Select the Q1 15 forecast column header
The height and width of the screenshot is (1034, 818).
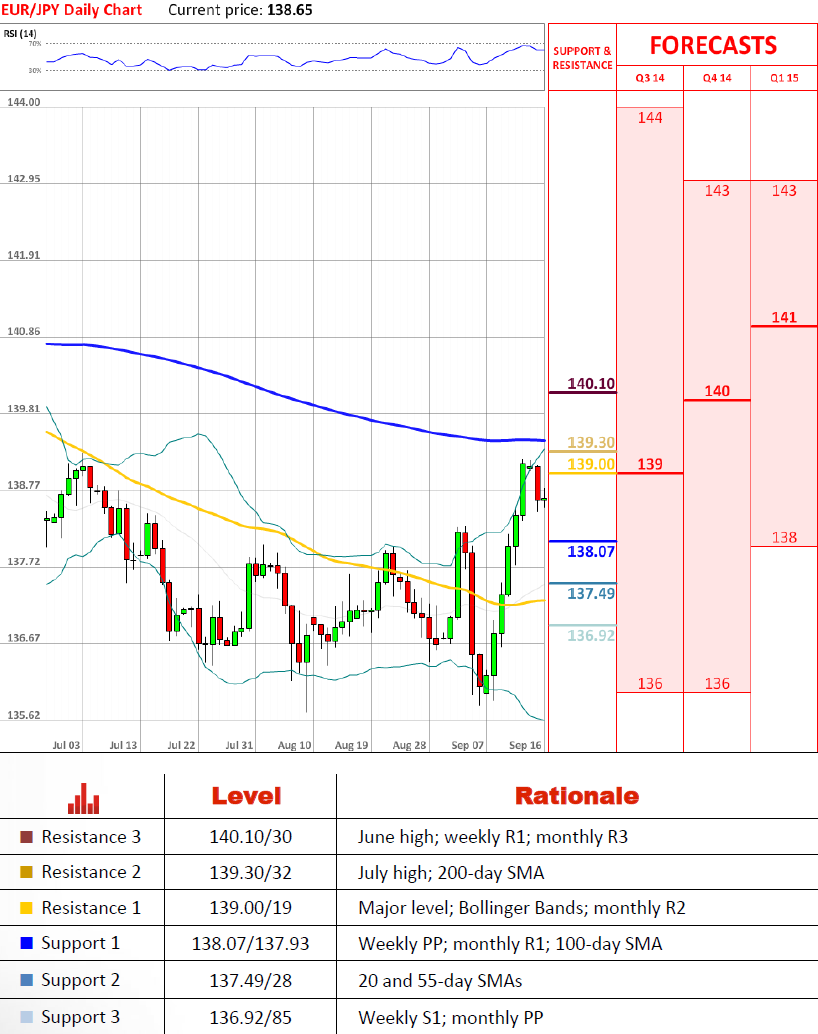[x=784, y=78]
